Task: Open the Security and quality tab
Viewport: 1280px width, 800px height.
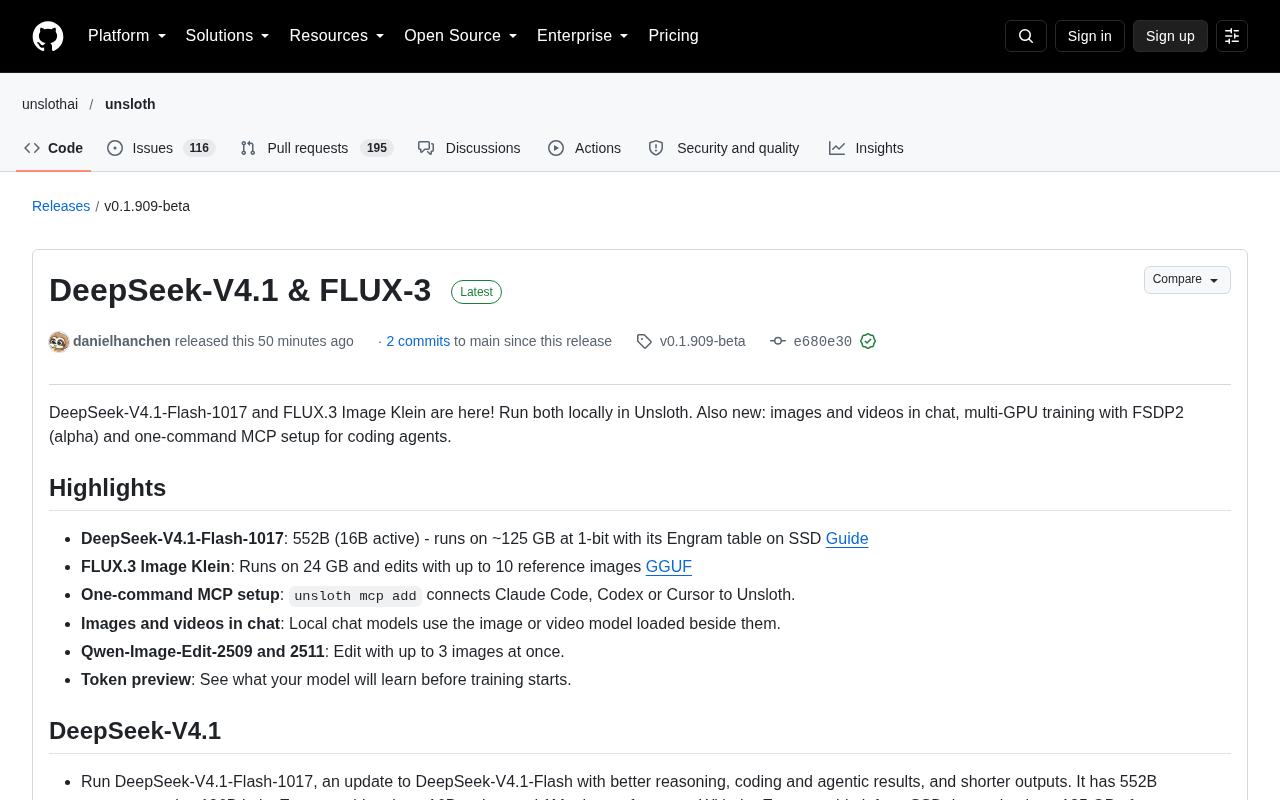Action: pos(724,148)
